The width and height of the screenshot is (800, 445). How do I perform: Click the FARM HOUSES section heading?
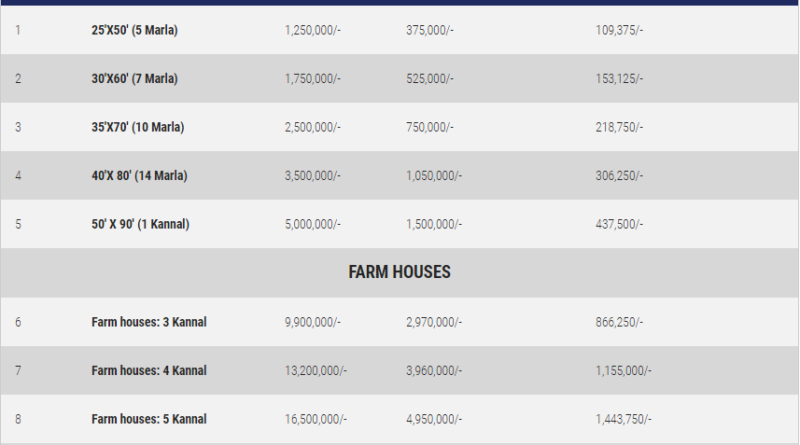[x=399, y=272]
